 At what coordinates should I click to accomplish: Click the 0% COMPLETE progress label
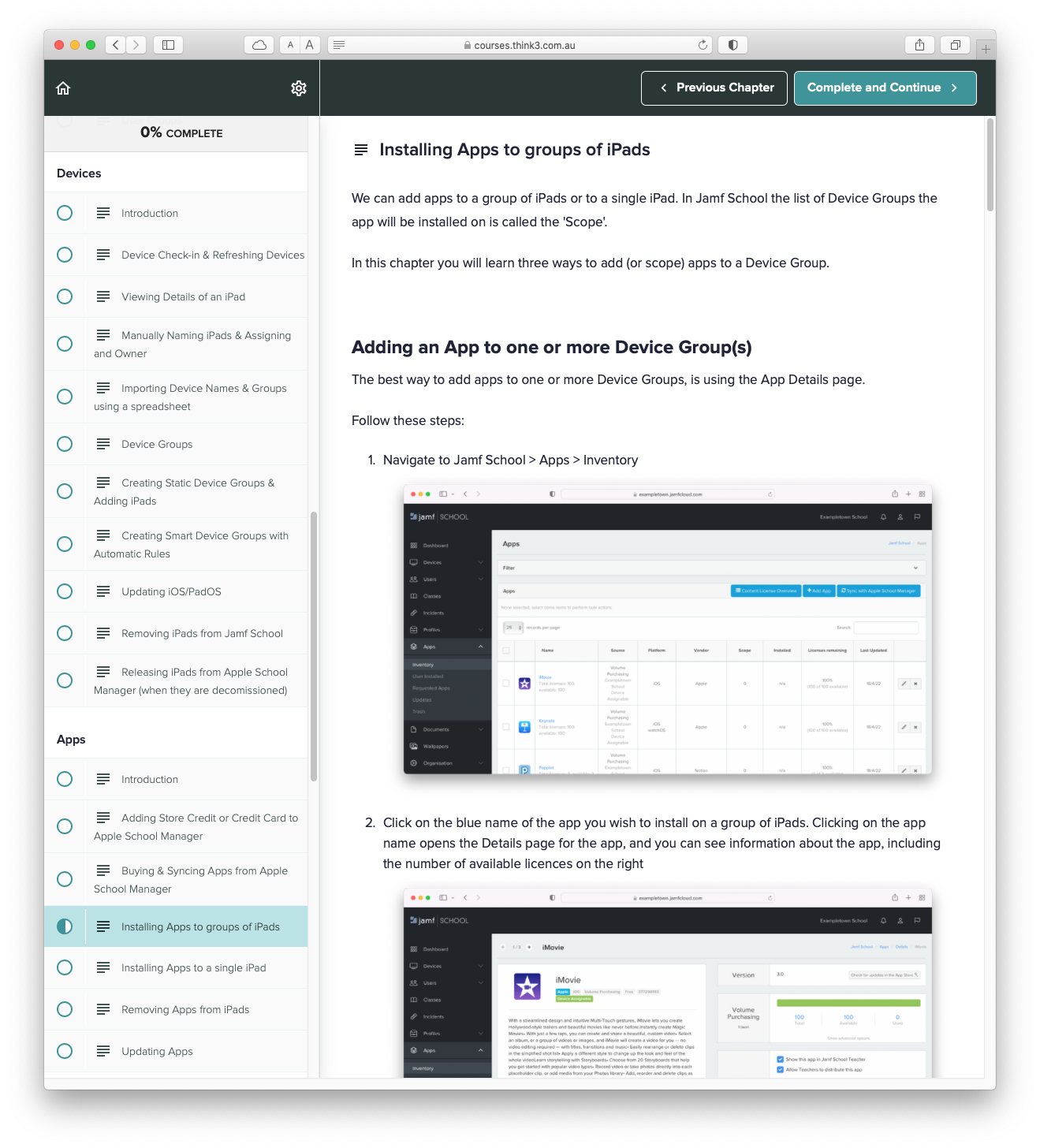[181, 132]
